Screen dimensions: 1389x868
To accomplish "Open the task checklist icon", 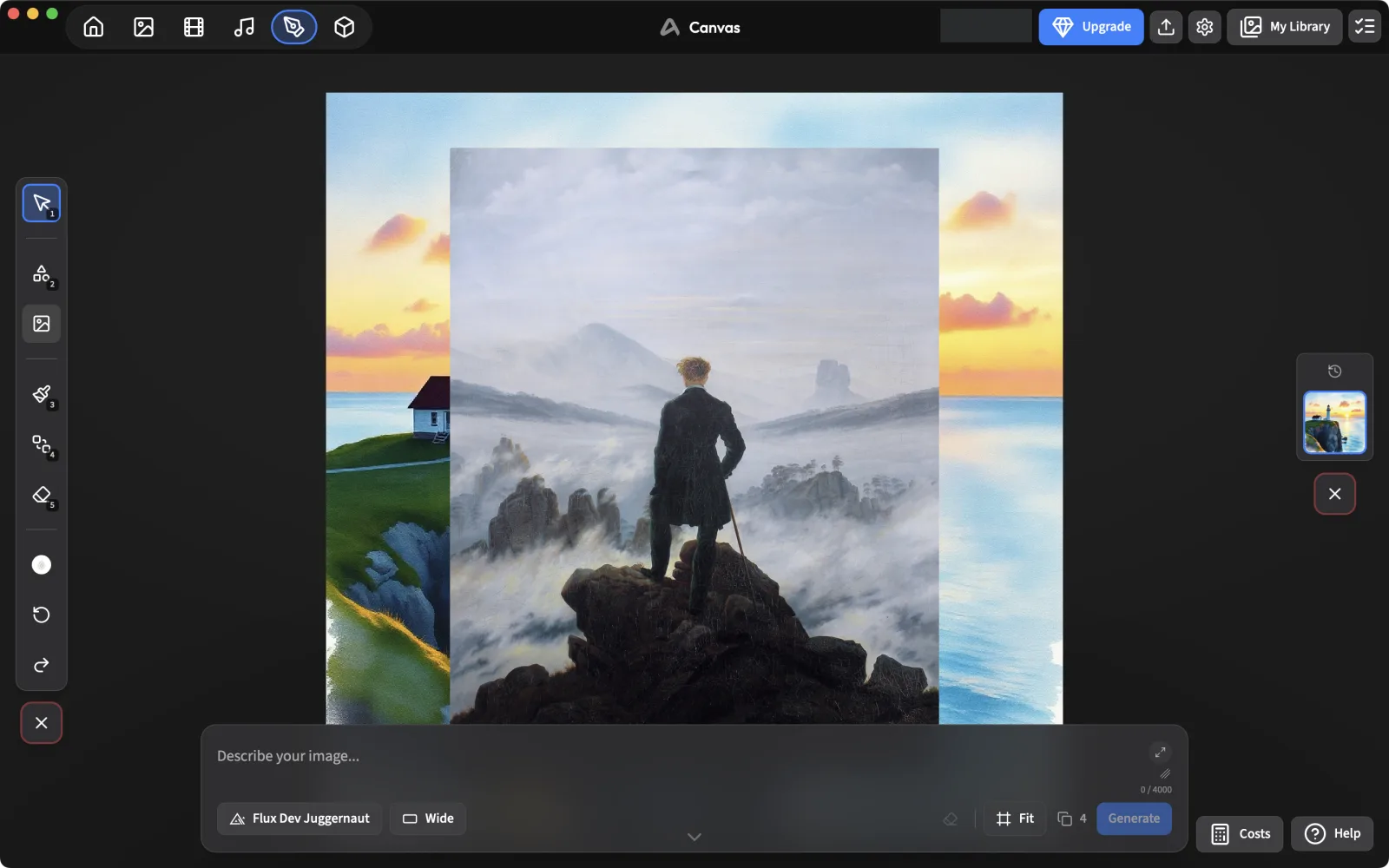I will [1365, 27].
